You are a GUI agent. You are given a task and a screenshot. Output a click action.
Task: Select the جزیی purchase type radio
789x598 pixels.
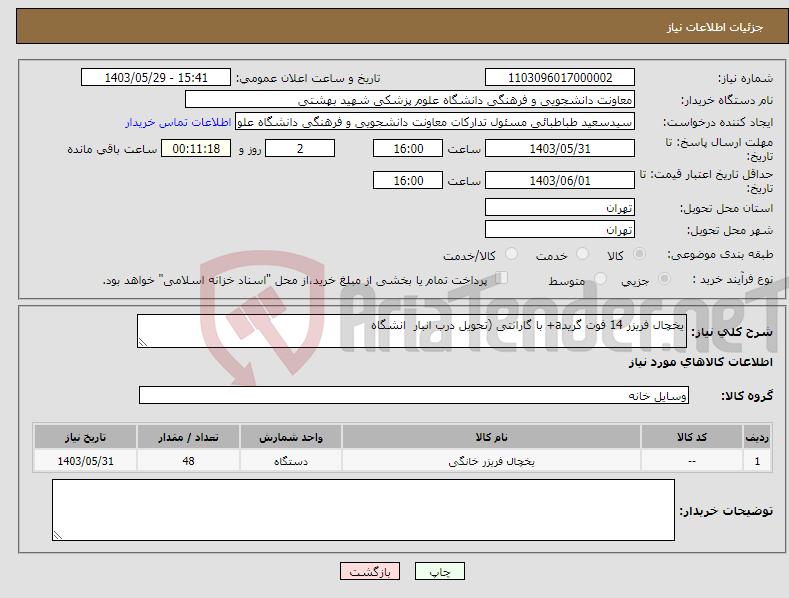[664, 278]
